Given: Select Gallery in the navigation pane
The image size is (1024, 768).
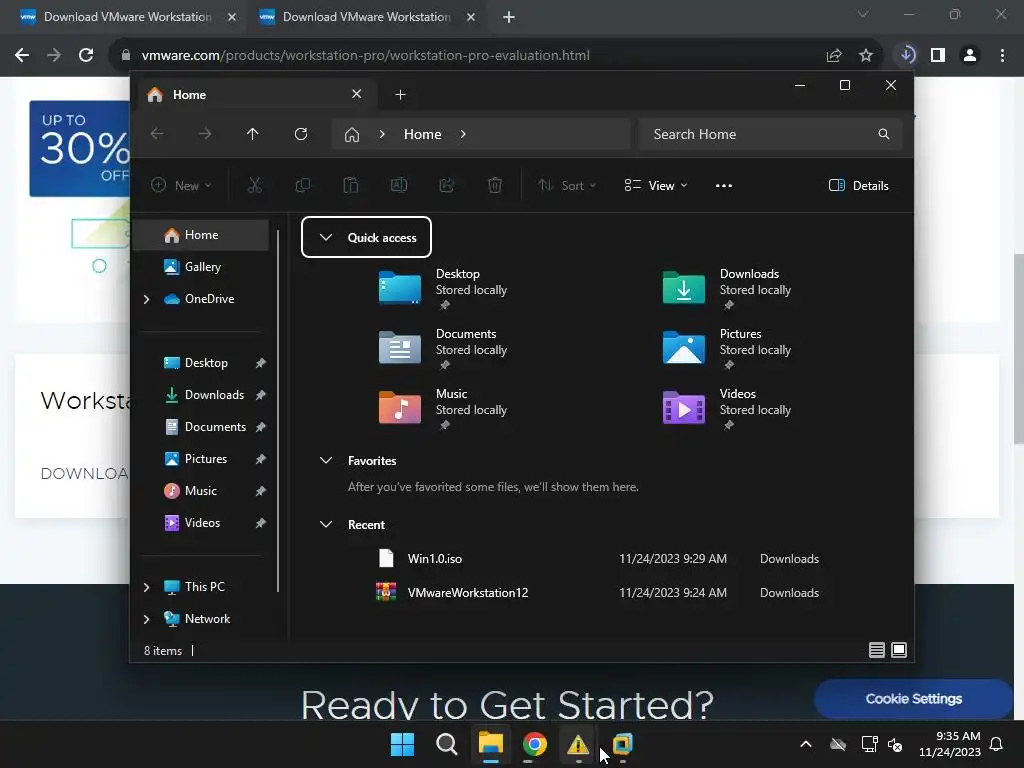Looking at the screenshot, I should coord(202,267).
